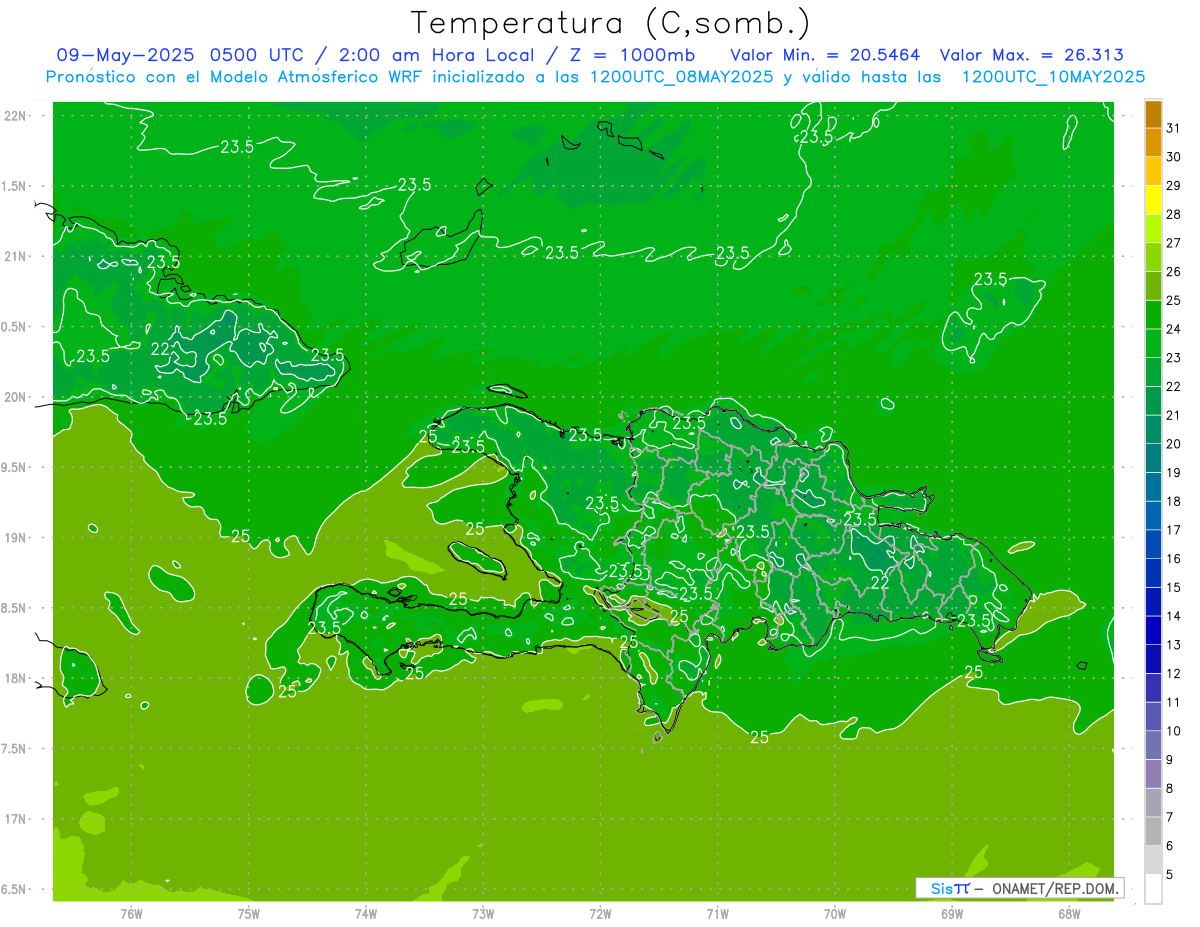Click the "72W" longitude axis label
1200x927 pixels.
(x=600, y=913)
